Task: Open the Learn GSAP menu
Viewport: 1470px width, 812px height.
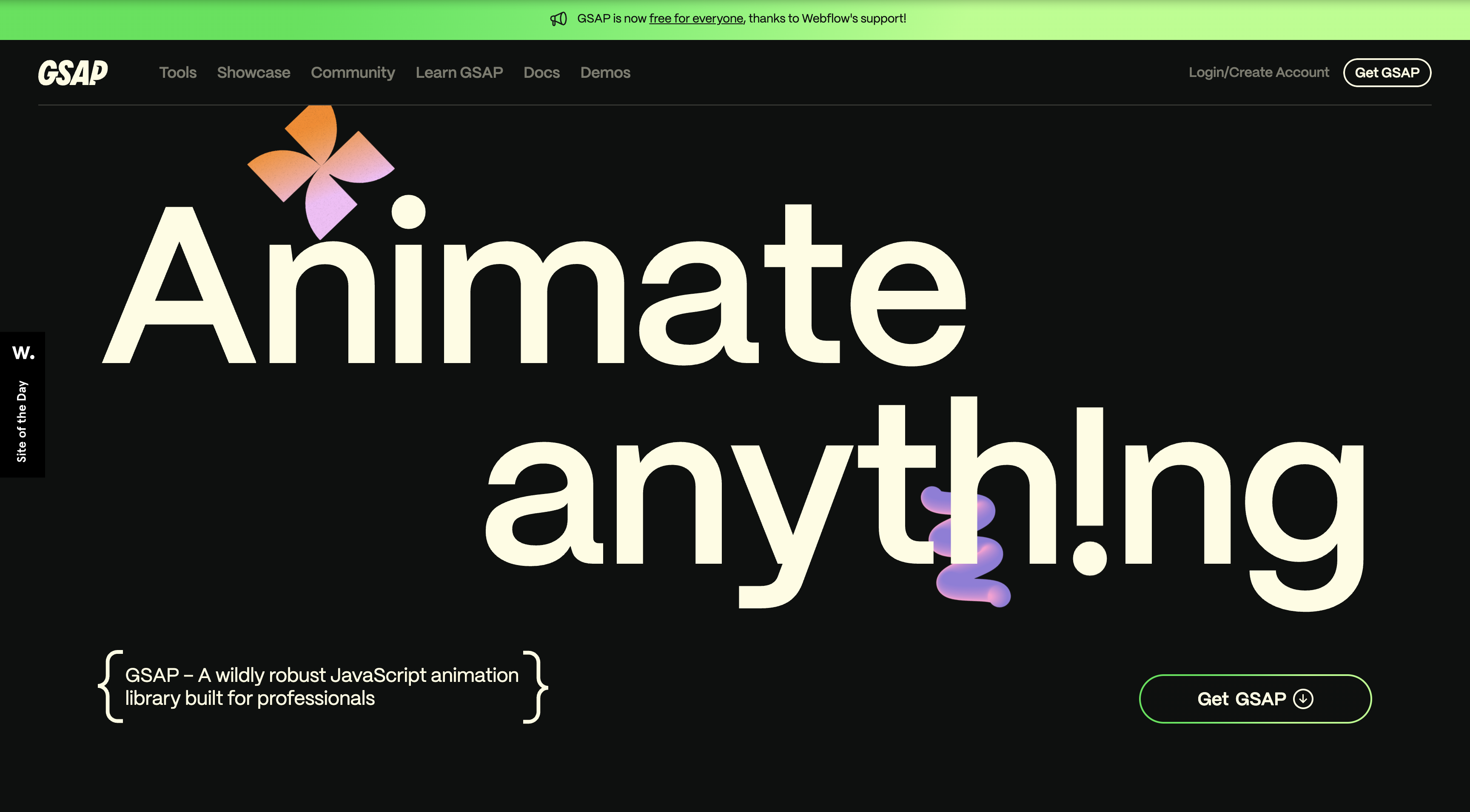Action: [459, 72]
